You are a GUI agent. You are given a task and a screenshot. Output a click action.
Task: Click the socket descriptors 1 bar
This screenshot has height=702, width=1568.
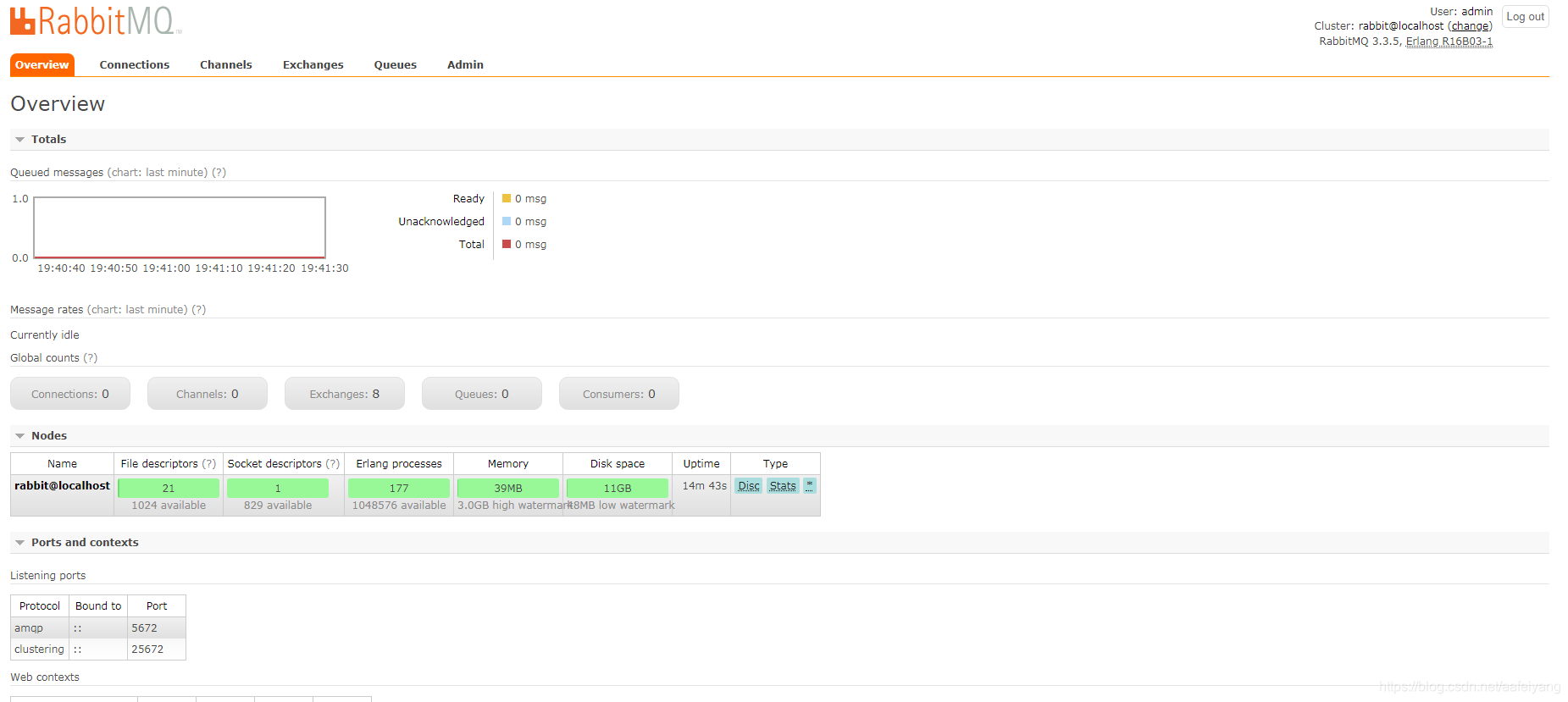click(x=278, y=489)
